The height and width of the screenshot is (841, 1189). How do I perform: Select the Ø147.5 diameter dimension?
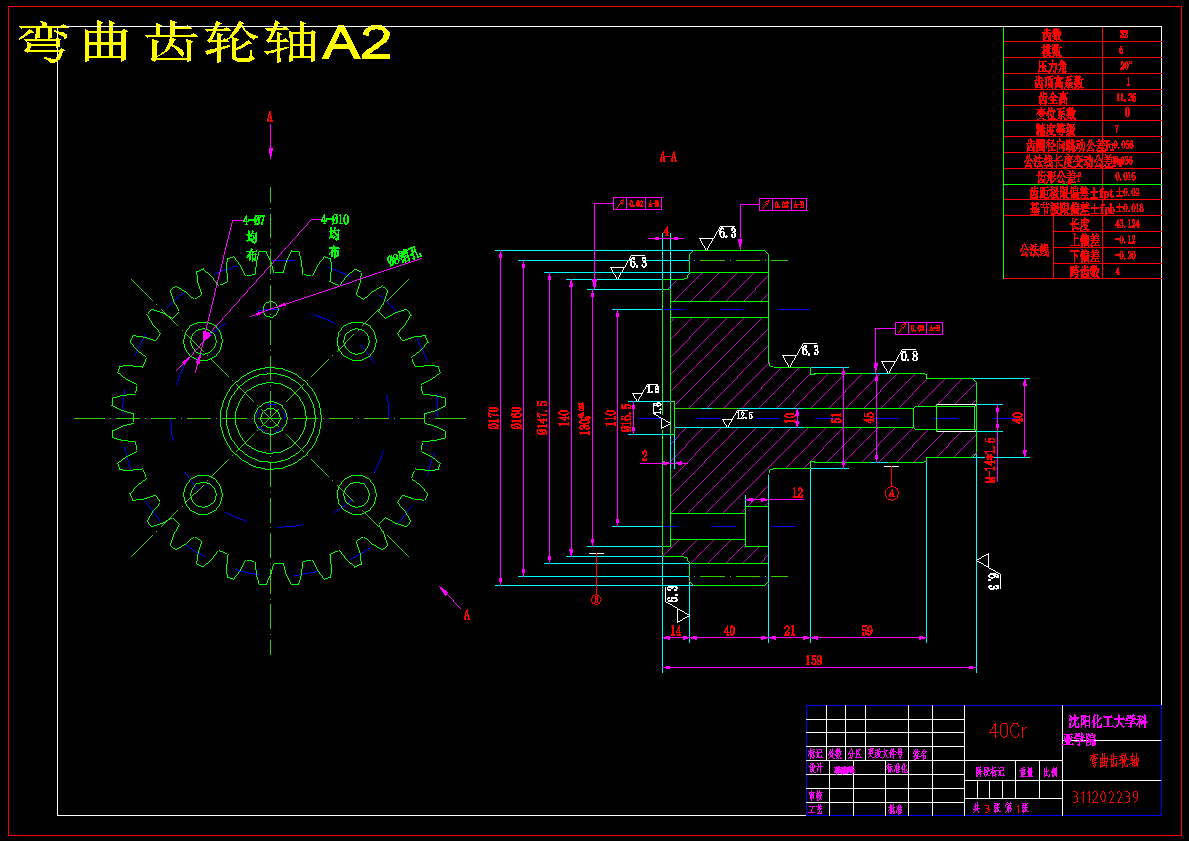point(541,418)
